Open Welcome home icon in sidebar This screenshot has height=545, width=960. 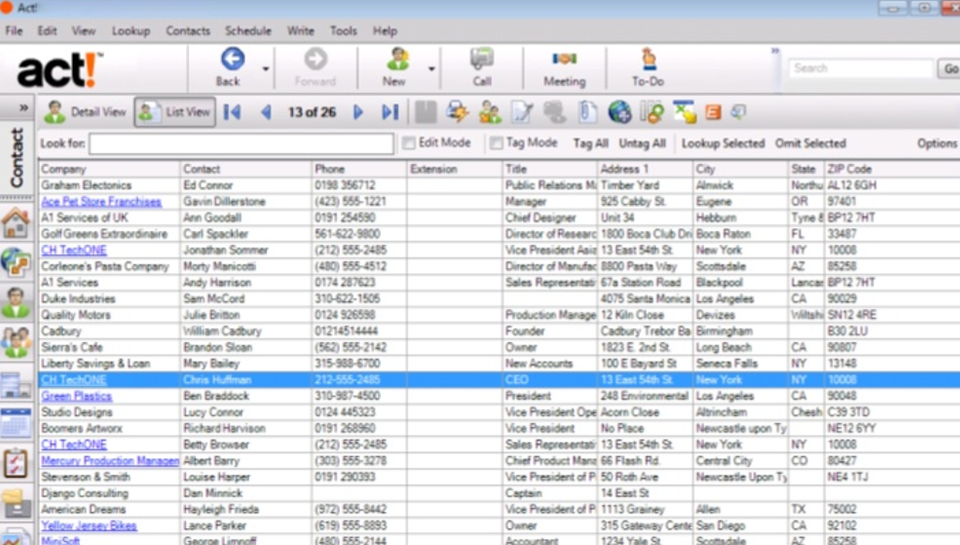(x=16, y=223)
